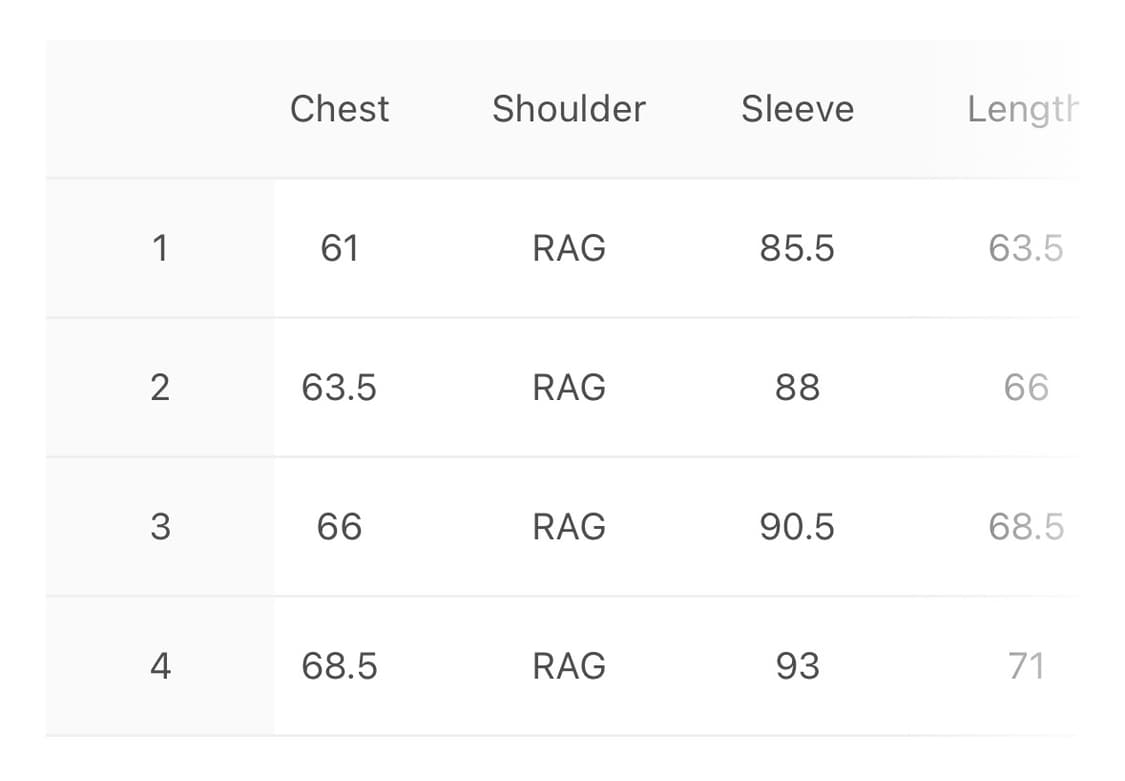The width and height of the screenshot is (1125, 781).
Task: Click the partially visible Length header
Action: pyautogui.click(x=1022, y=109)
